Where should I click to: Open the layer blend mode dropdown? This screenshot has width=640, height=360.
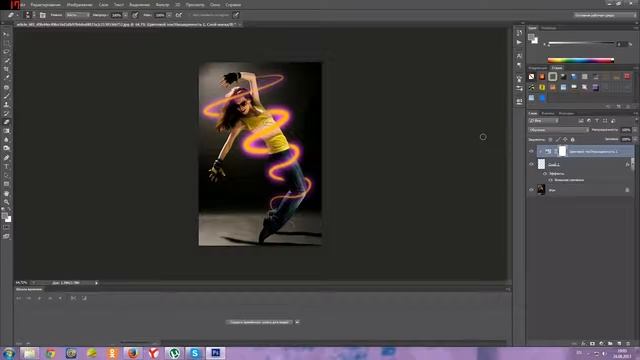(x=558, y=130)
